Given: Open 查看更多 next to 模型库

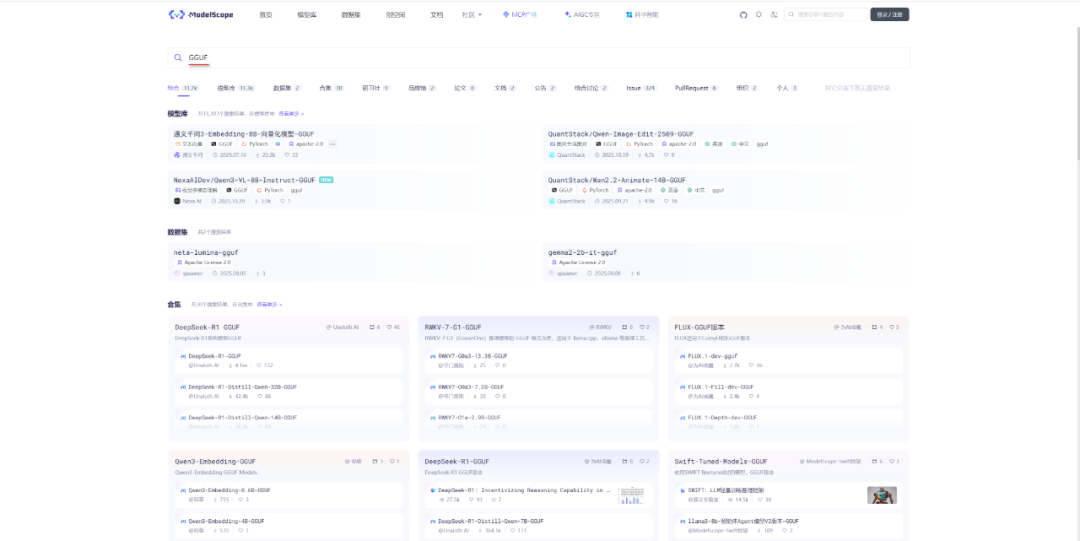Looking at the screenshot, I should [x=290, y=114].
